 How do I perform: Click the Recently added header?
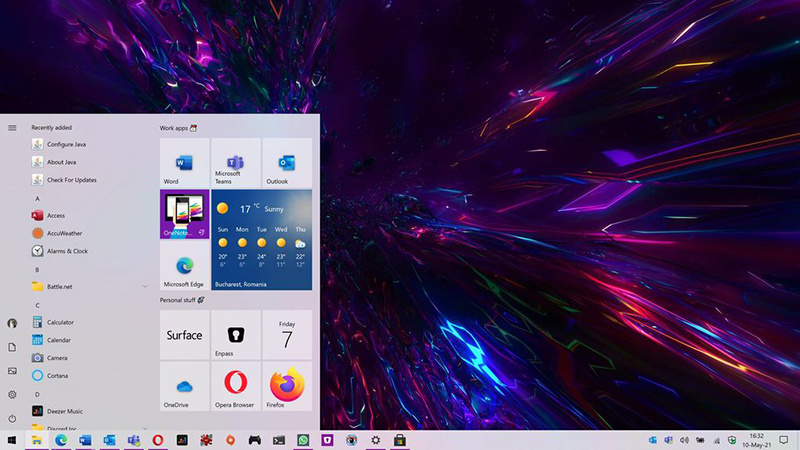point(52,128)
